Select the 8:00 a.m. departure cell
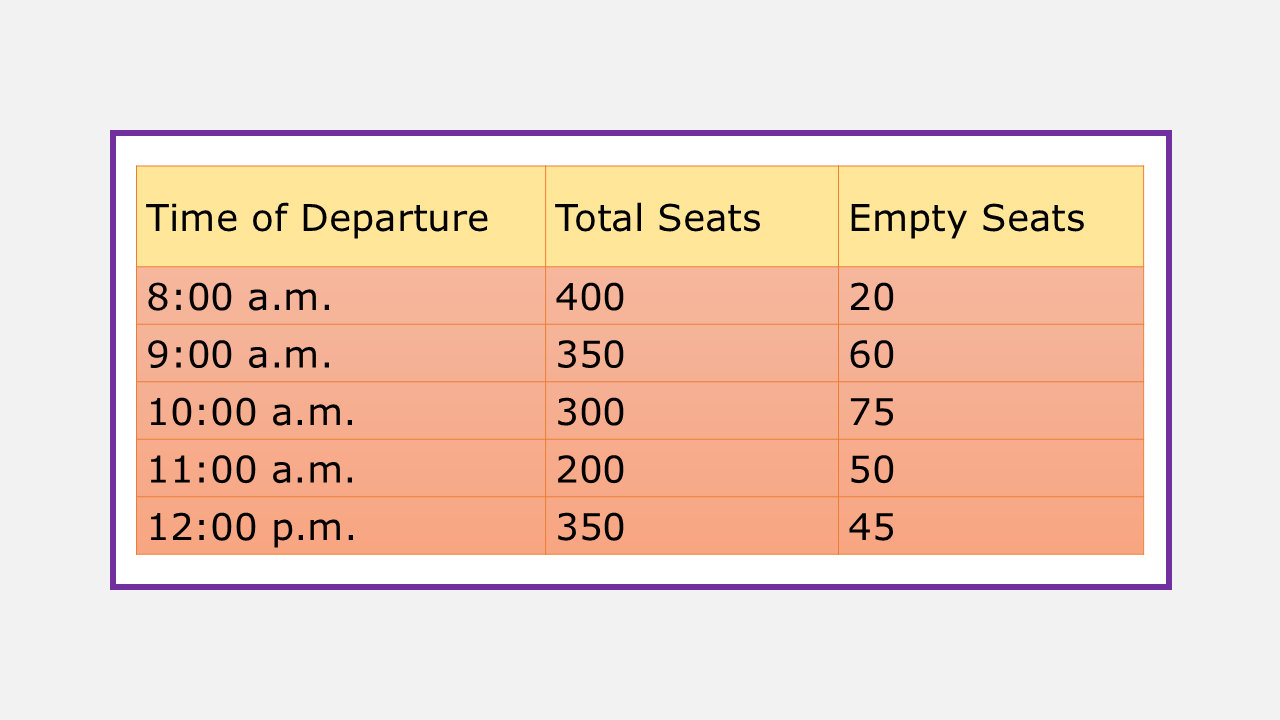1280x720 pixels. tap(239, 297)
